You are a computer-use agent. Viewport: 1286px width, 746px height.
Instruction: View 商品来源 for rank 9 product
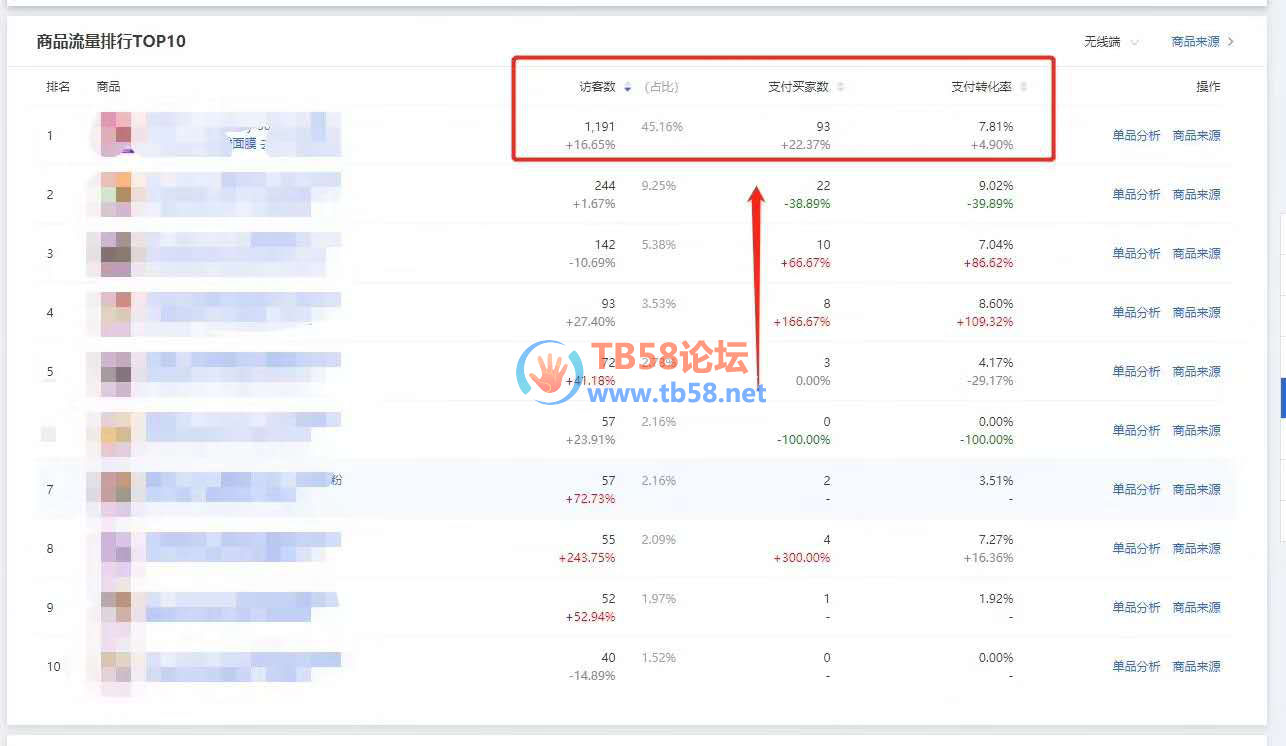click(1196, 608)
